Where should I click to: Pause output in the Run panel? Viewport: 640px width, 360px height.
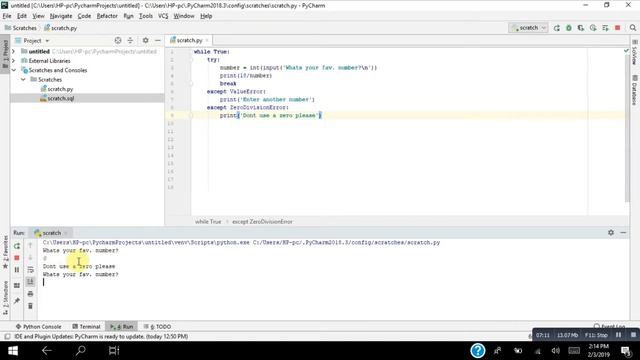(x=17, y=270)
